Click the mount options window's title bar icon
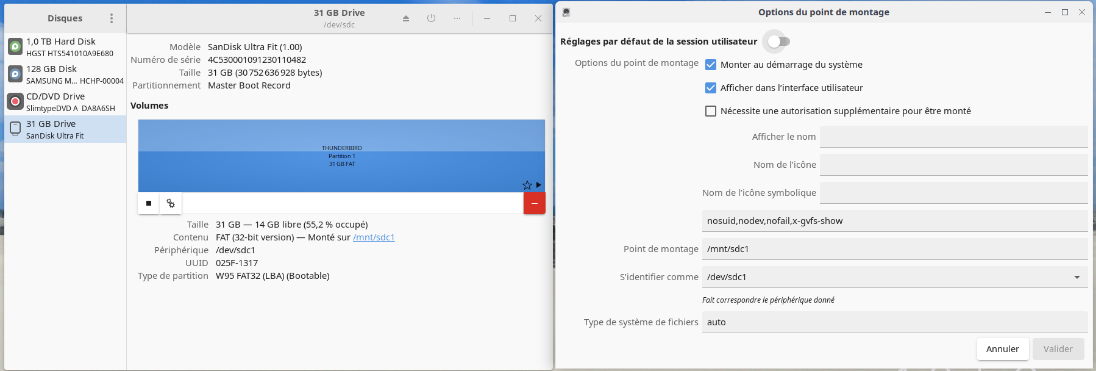This screenshot has height=371, width=1096. click(x=566, y=12)
